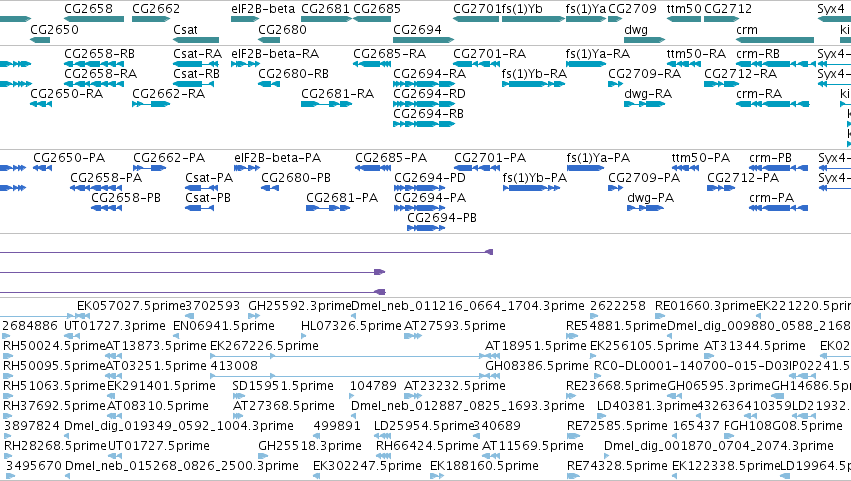The height and width of the screenshot is (481, 851).
Task: Select protein CG2694-PB
Action: coord(426,229)
